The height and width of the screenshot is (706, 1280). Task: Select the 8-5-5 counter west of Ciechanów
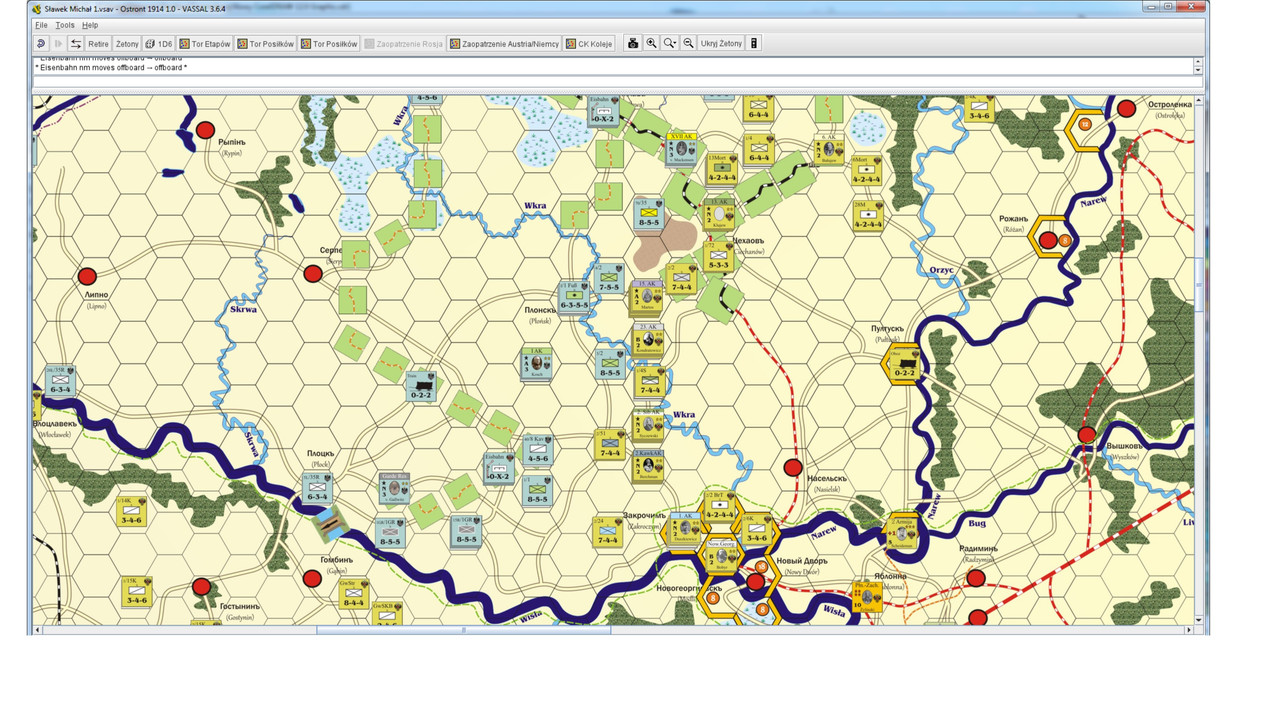(x=650, y=214)
